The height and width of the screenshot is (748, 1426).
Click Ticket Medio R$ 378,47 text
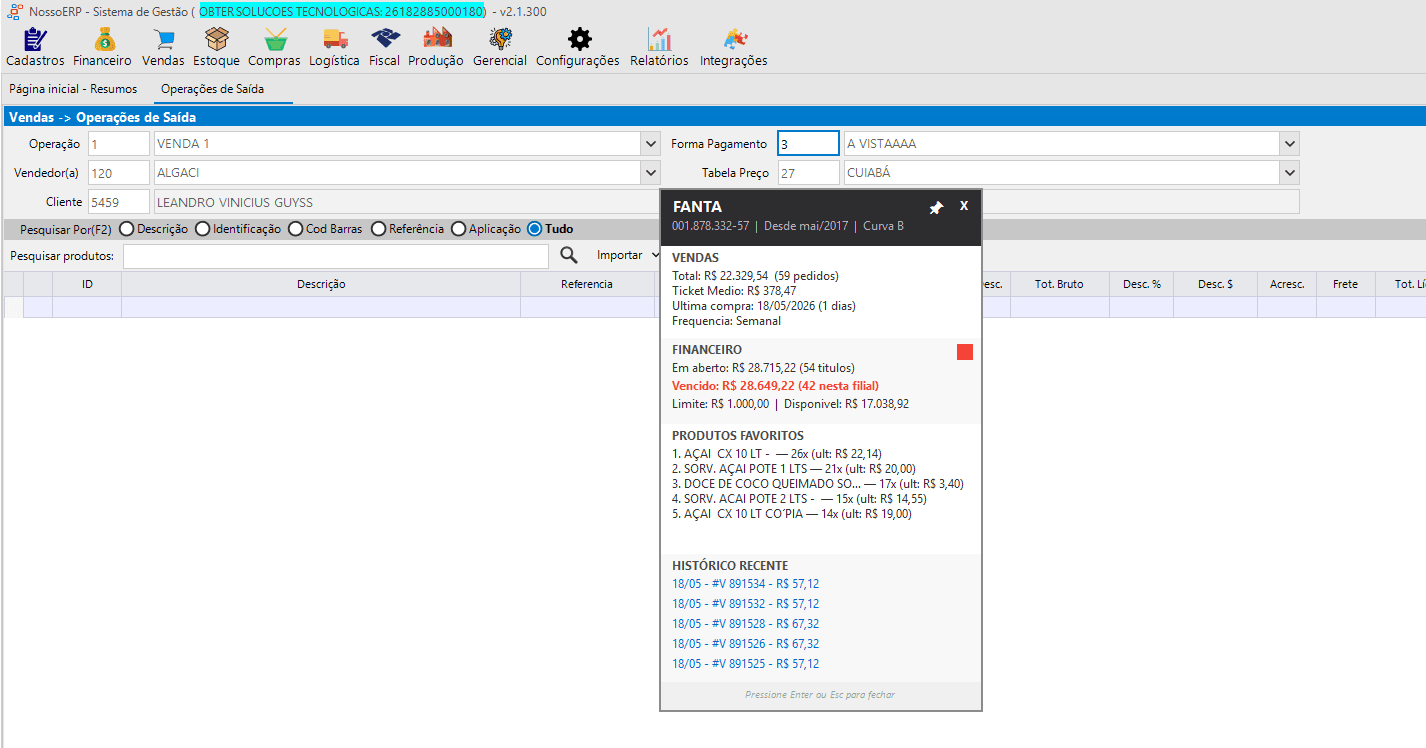pos(734,291)
